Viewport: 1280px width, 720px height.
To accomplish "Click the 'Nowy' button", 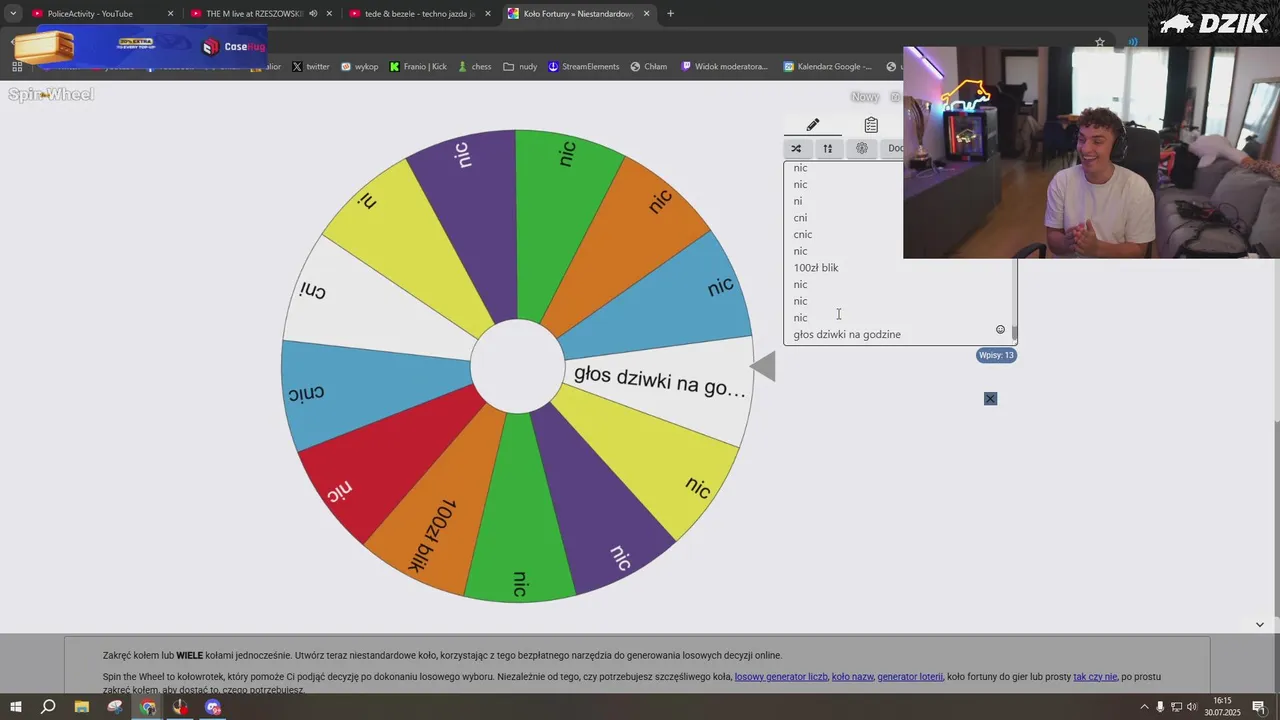I will coord(865,97).
